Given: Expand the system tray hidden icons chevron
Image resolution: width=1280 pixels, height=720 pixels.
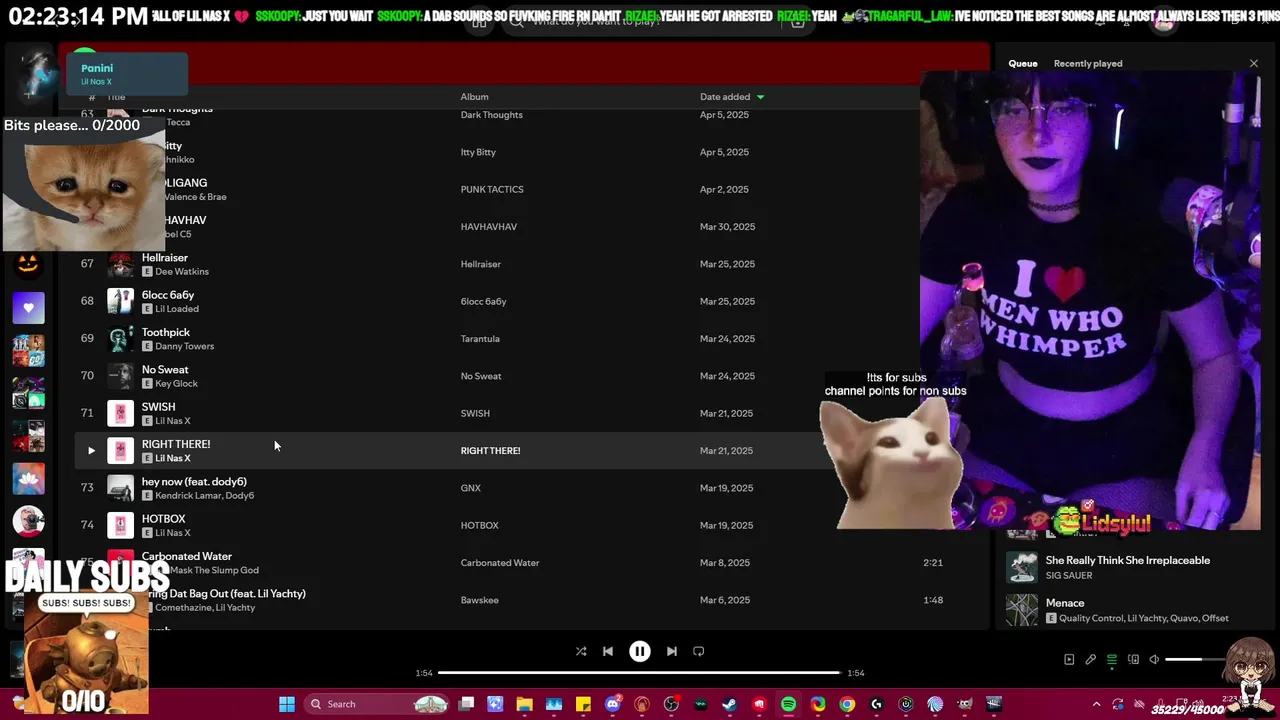Looking at the screenshot, I should click(x=1096, y=704).
